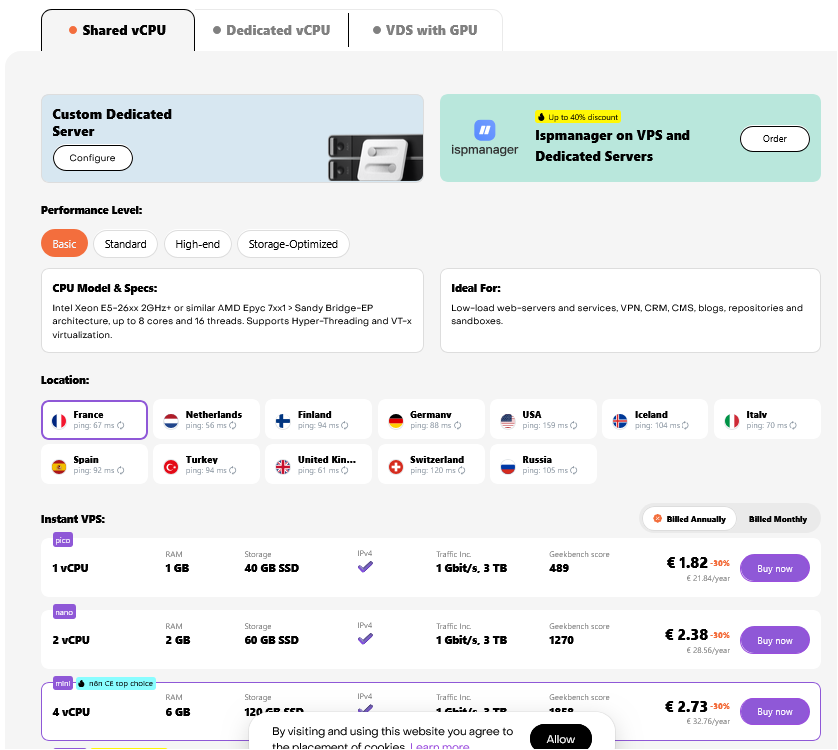Click the ispmanager logo icon
The width and height of the screenshot is (838, 750).
coord(485,130)
